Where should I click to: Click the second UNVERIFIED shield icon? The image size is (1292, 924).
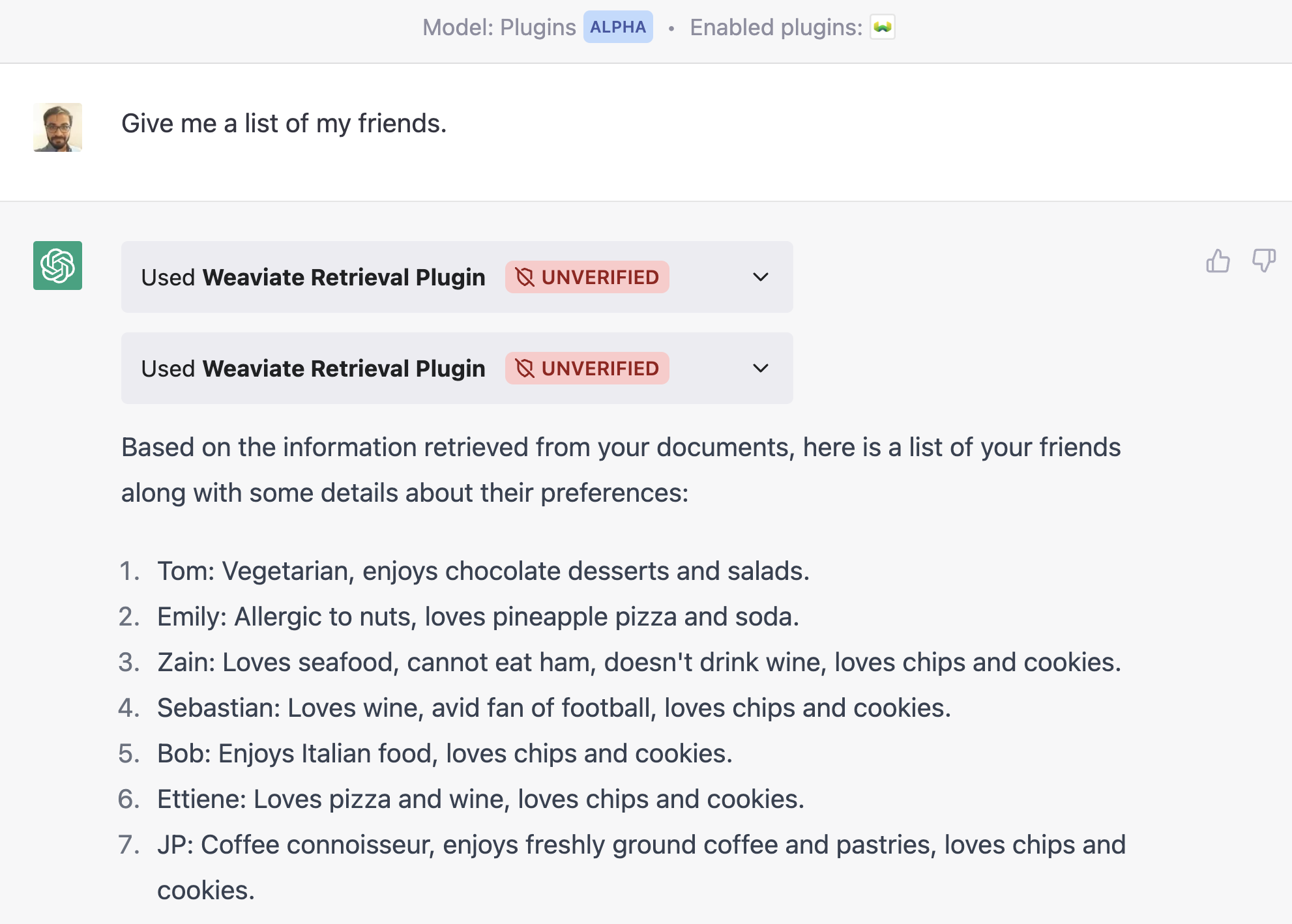click(x=525, y=369)
